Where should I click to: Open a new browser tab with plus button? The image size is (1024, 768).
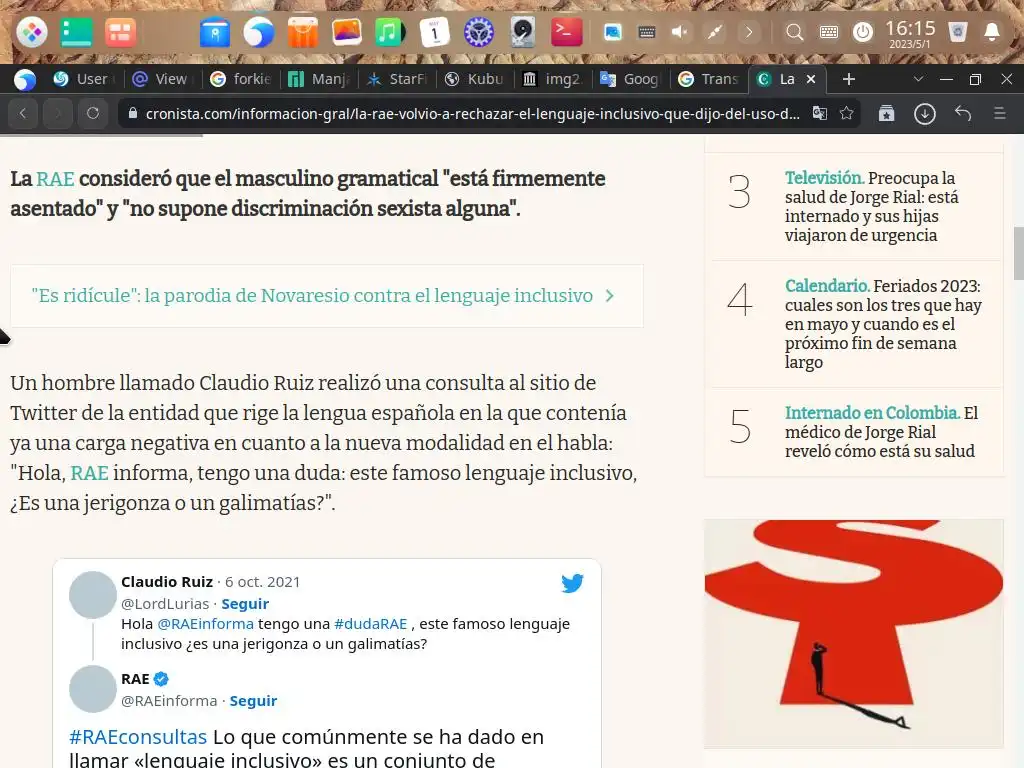click(848, 79)
